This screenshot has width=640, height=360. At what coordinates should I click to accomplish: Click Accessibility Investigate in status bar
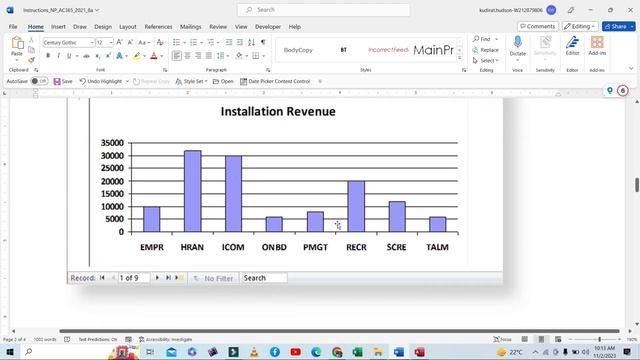166,340
